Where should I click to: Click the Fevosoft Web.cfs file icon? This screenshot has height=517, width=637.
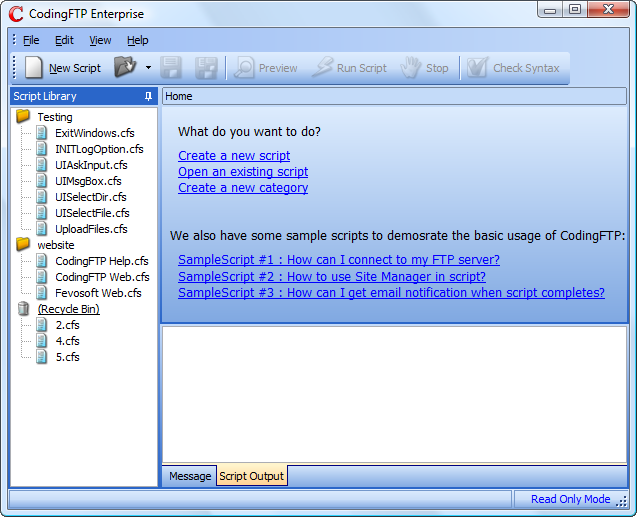41,292
